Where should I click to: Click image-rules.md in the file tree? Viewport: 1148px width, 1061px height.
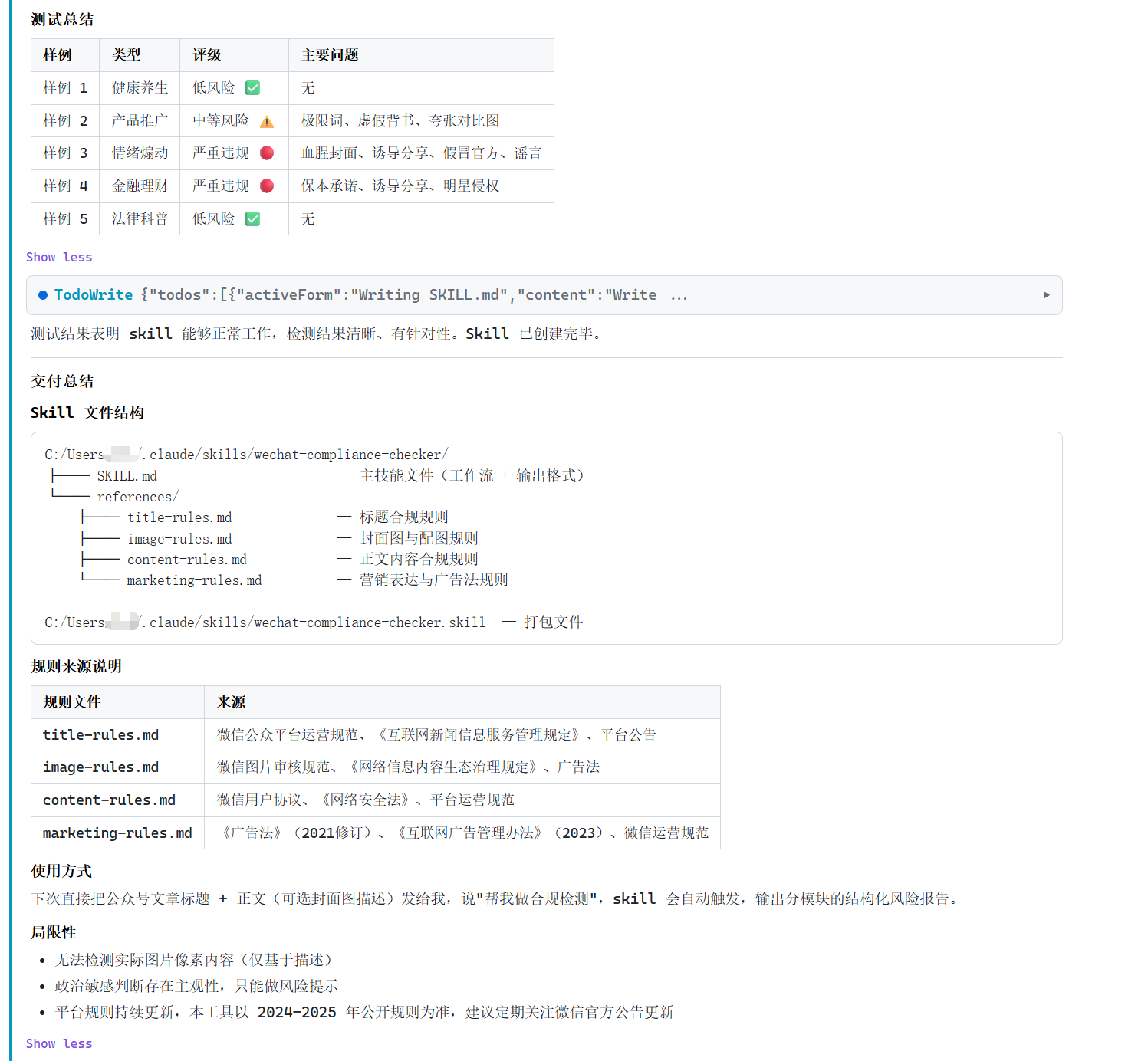coord(179,539)
